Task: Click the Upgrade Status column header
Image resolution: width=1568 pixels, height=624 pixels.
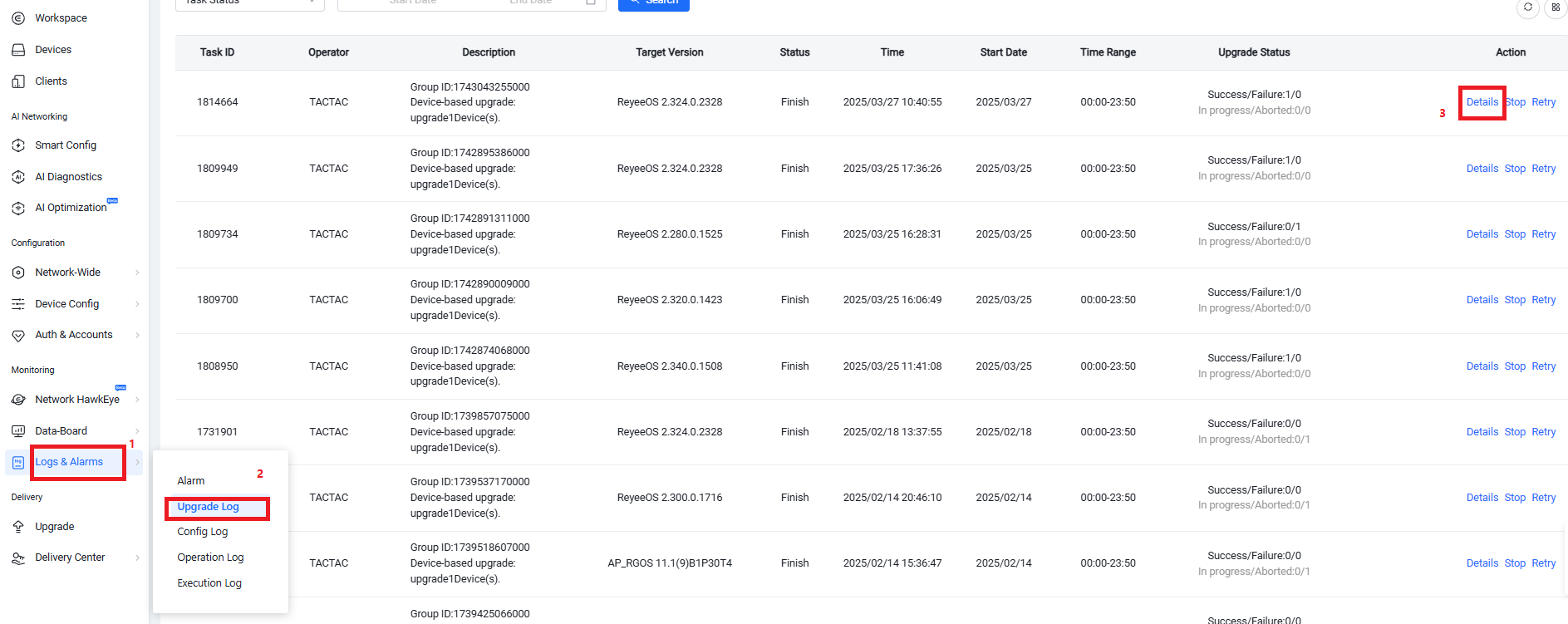Action: (1254, 52)
